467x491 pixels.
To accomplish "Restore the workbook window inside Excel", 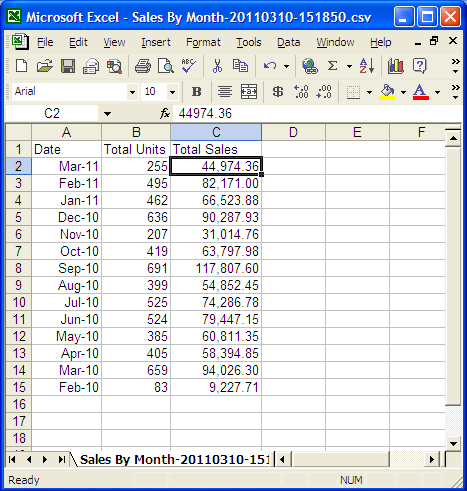I will [x=434, y=41].
